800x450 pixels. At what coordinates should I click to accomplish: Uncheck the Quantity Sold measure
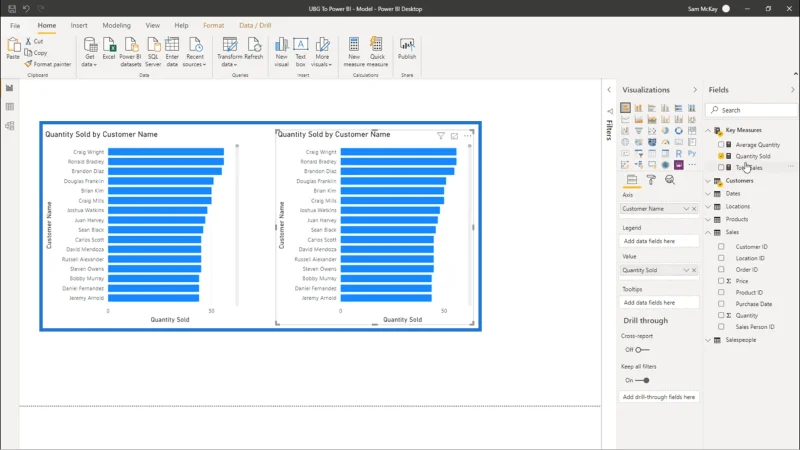pos(721,156)
